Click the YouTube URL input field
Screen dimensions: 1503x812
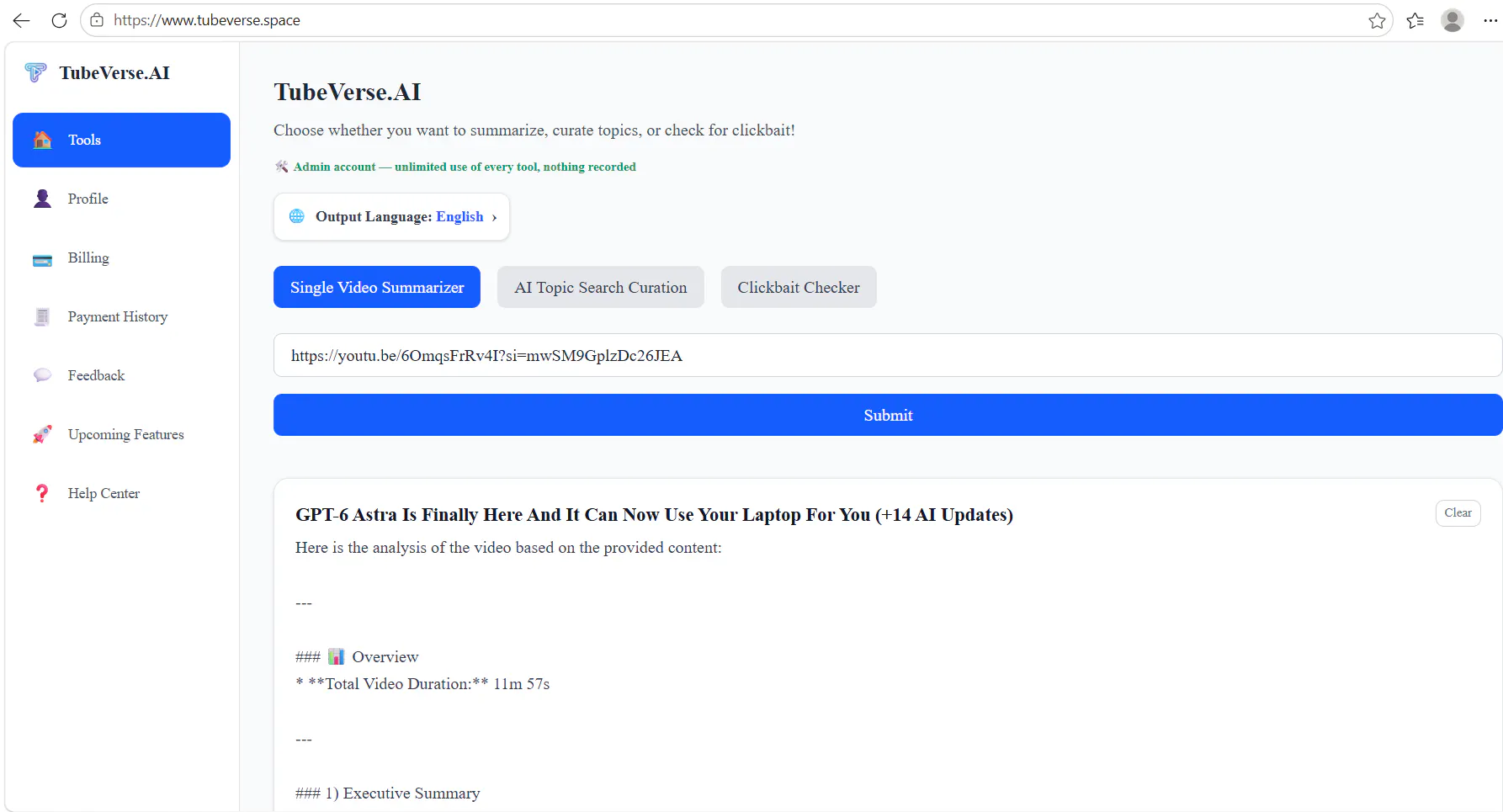coord(888,355)
